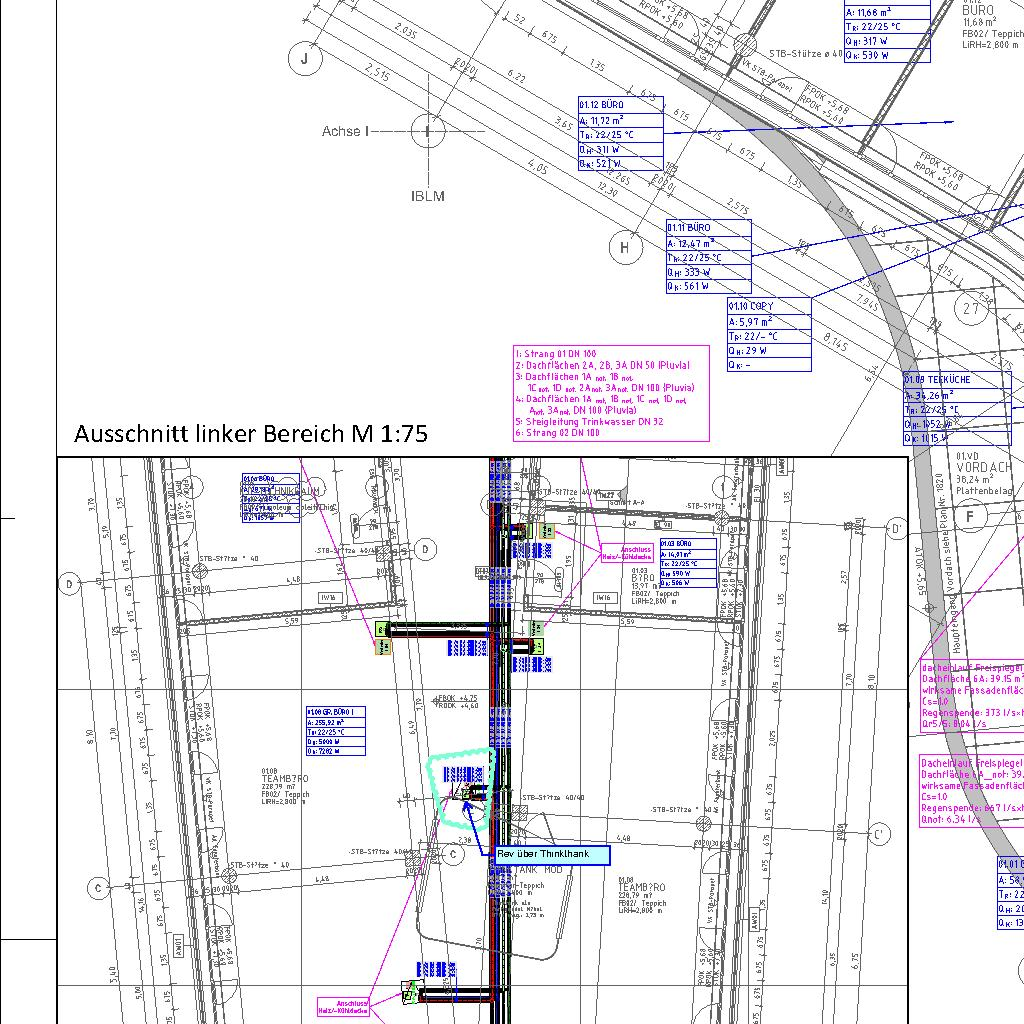
Task: Click legend line '2: Dachflächen 2A, 2B, 3A DN 50'
Action: coord(602,366)
